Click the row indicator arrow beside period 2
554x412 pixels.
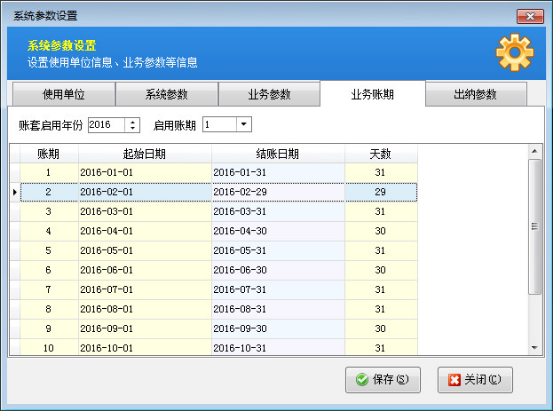pyautogui.click(x=15, y=192)
